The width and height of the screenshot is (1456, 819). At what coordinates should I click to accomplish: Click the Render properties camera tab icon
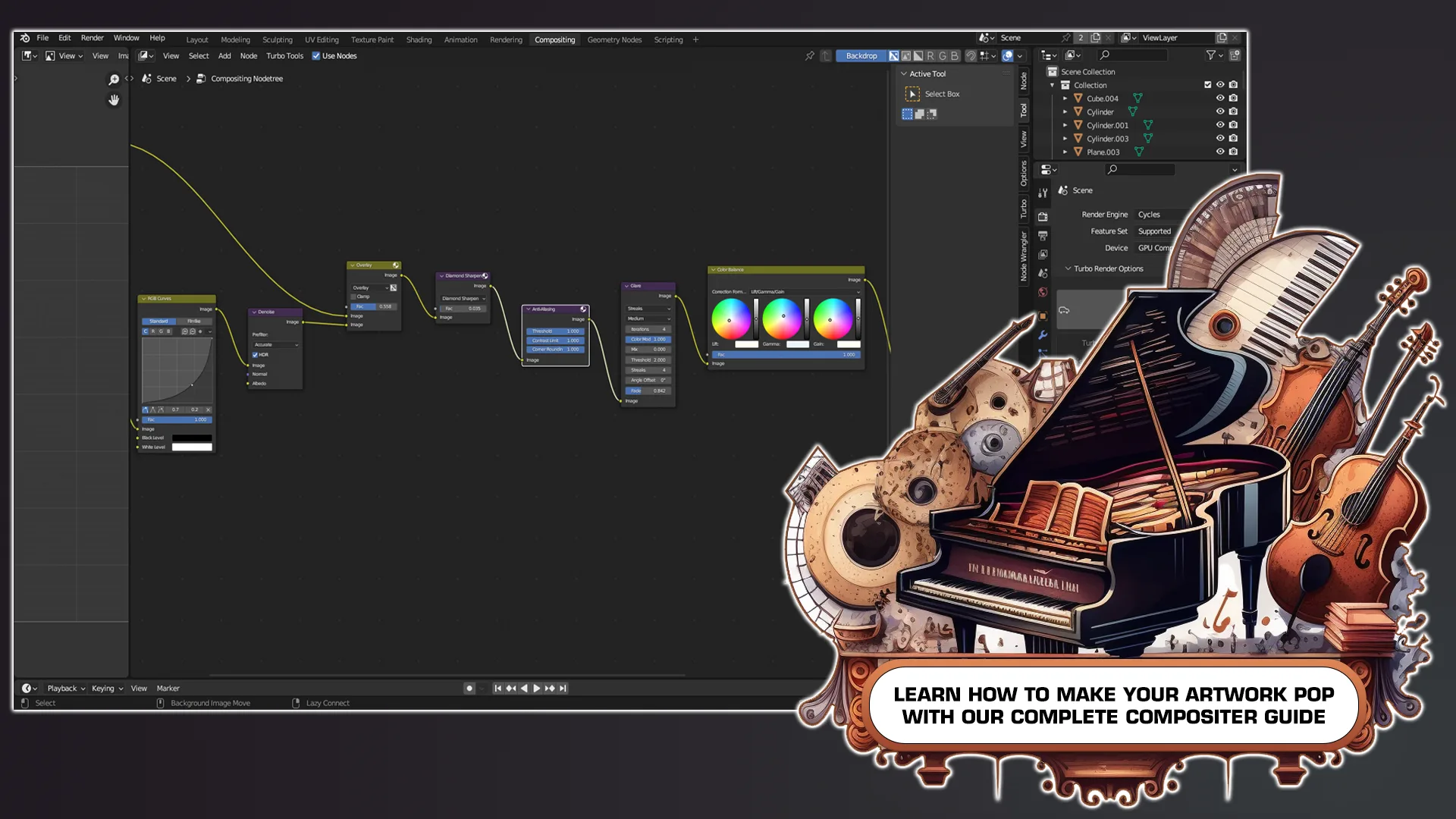[1043, 217]
